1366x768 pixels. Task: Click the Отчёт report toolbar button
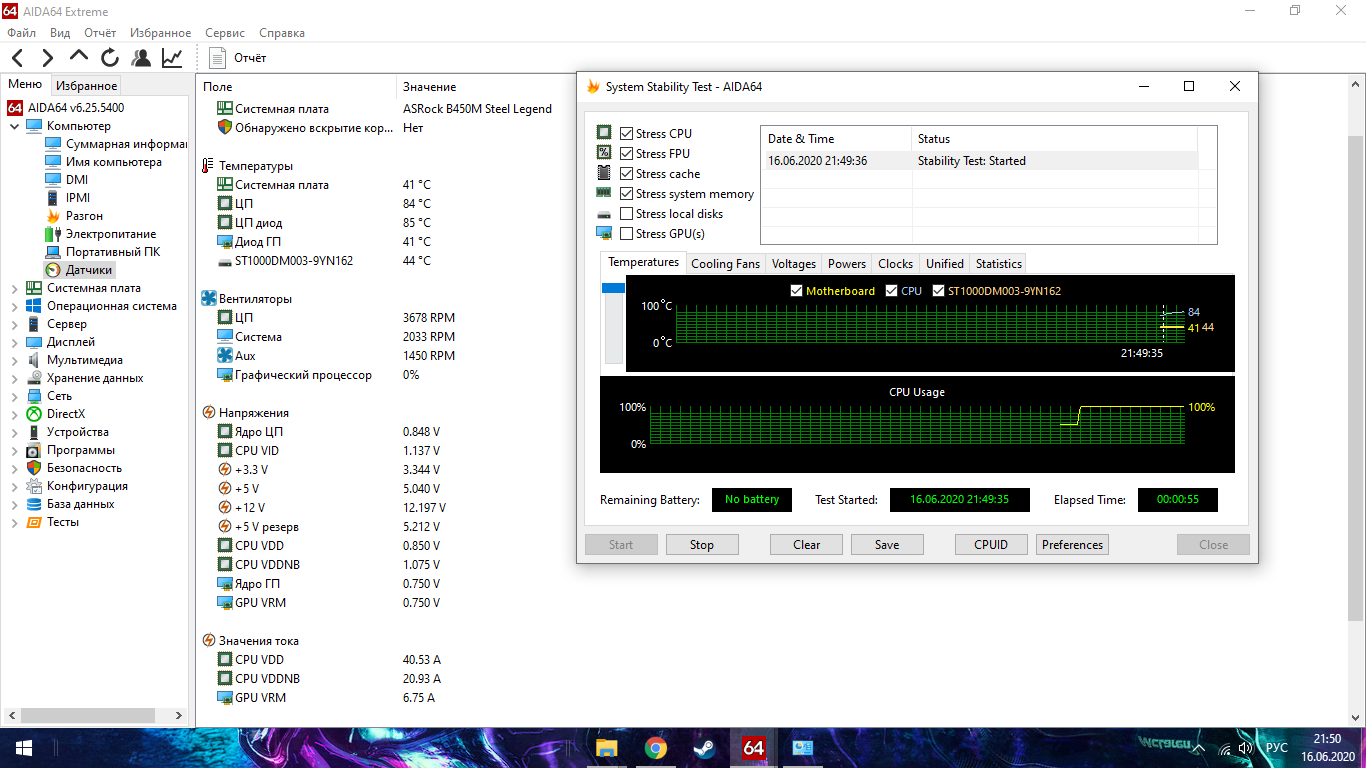tap(239, 58)
